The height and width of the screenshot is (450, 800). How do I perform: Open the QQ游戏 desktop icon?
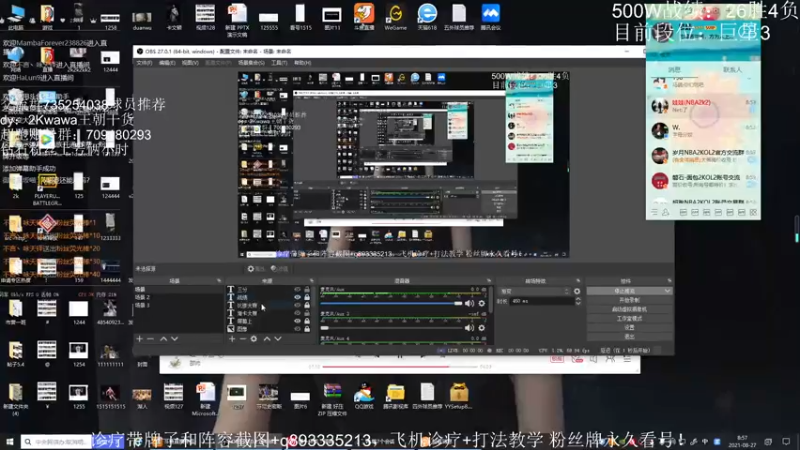coord(364,397)
